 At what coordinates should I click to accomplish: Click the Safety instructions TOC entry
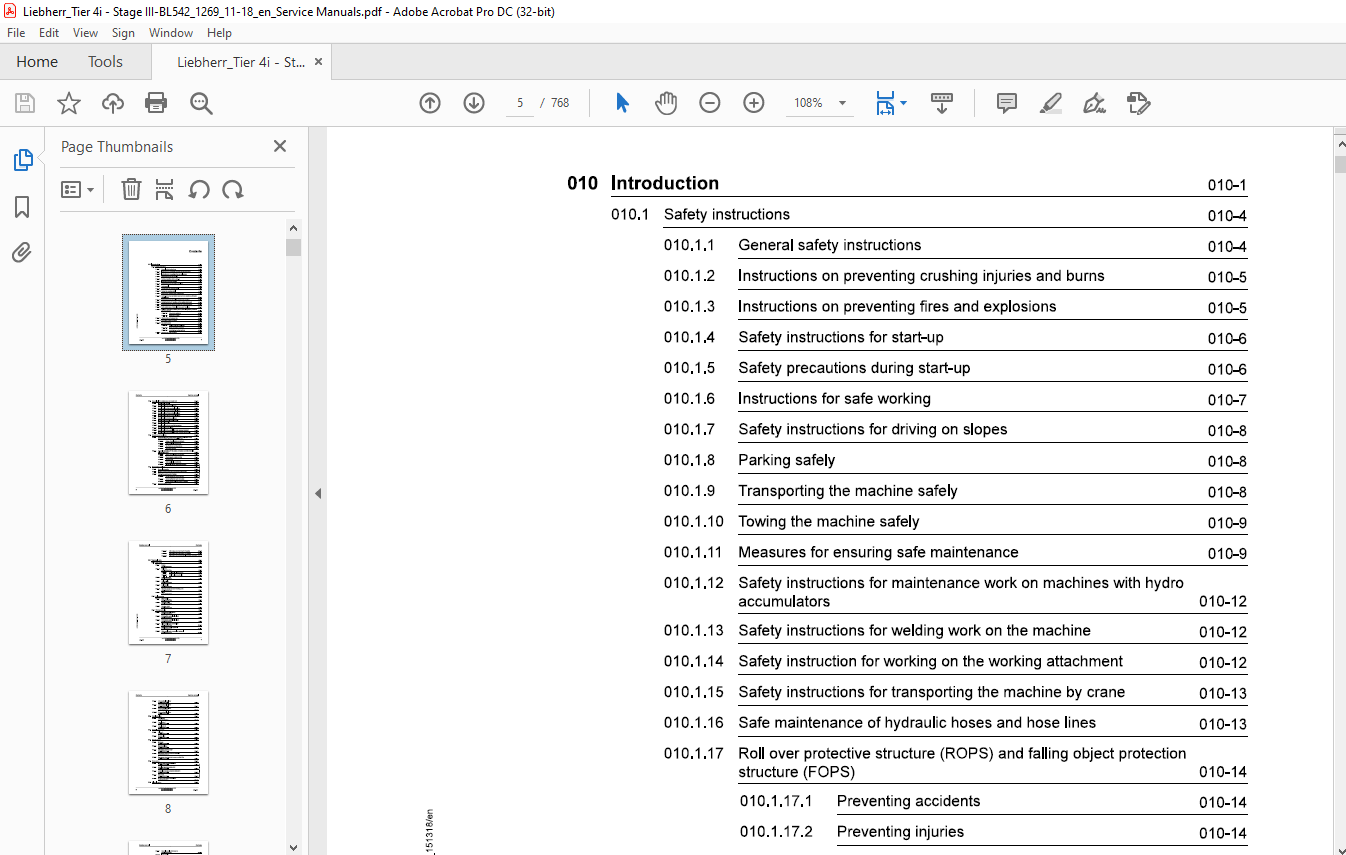tap(727, 214)
